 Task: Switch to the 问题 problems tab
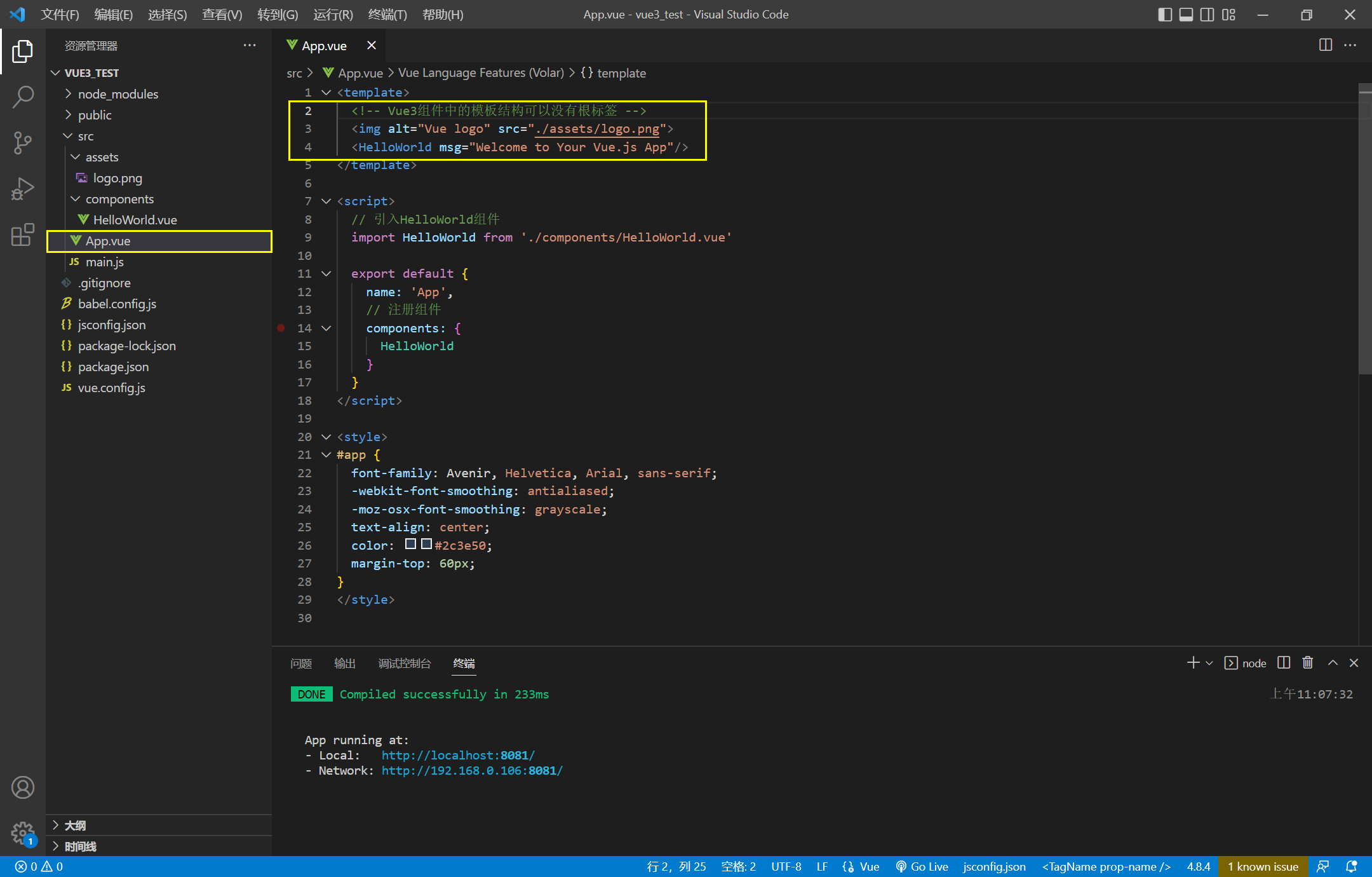pyautogui.click(x=301, y=663)
